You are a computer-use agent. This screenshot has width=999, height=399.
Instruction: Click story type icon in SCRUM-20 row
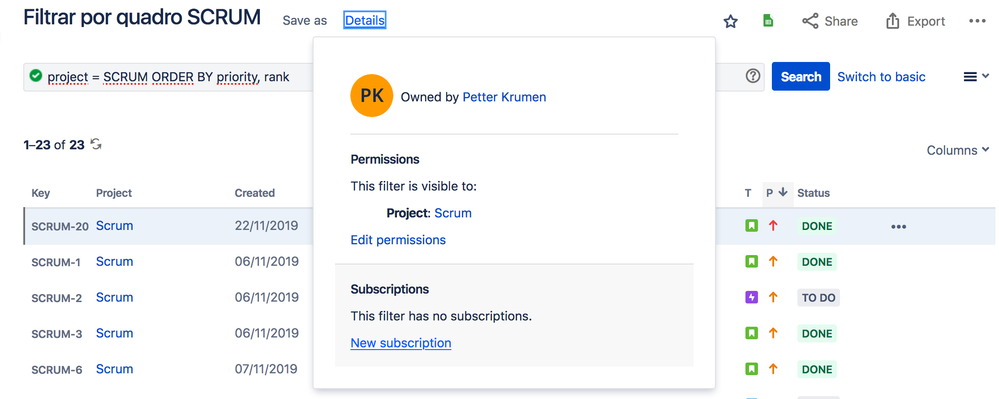[x=752, y=226]
